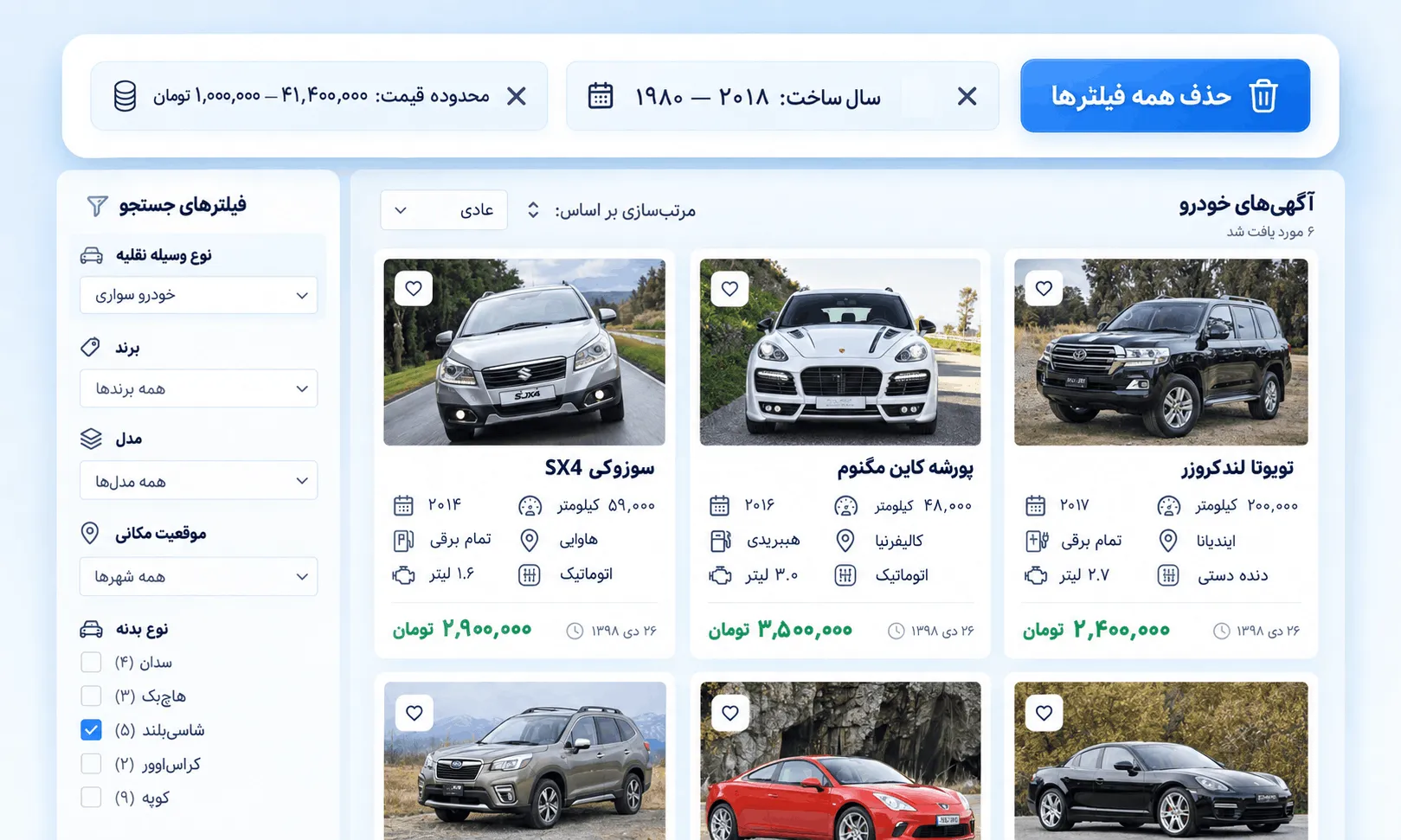Viewport: 1401px width, 840px height.
Task: Click the pin icon next to location filter label
Action: pyautogui.click(x=90, y=533)
